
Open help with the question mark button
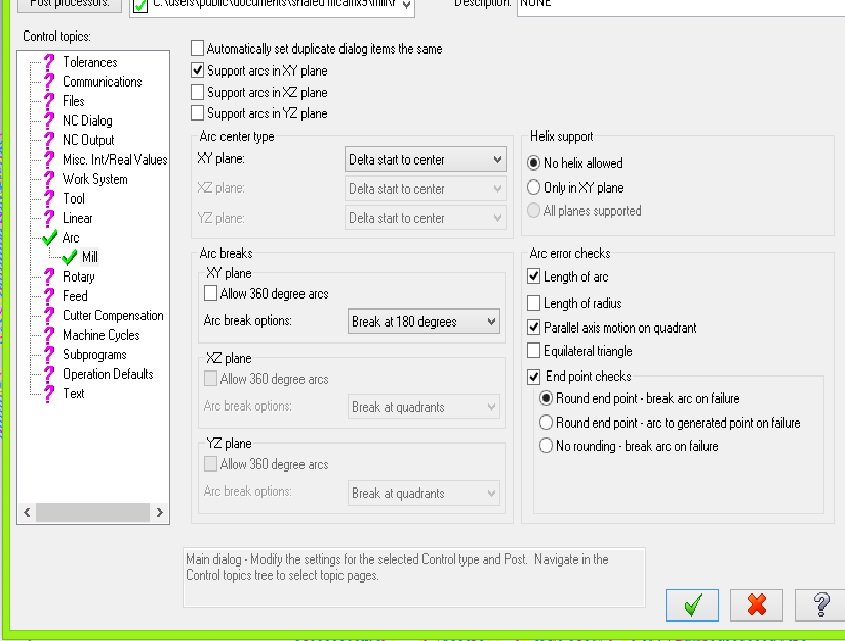(x=820, y=605)
